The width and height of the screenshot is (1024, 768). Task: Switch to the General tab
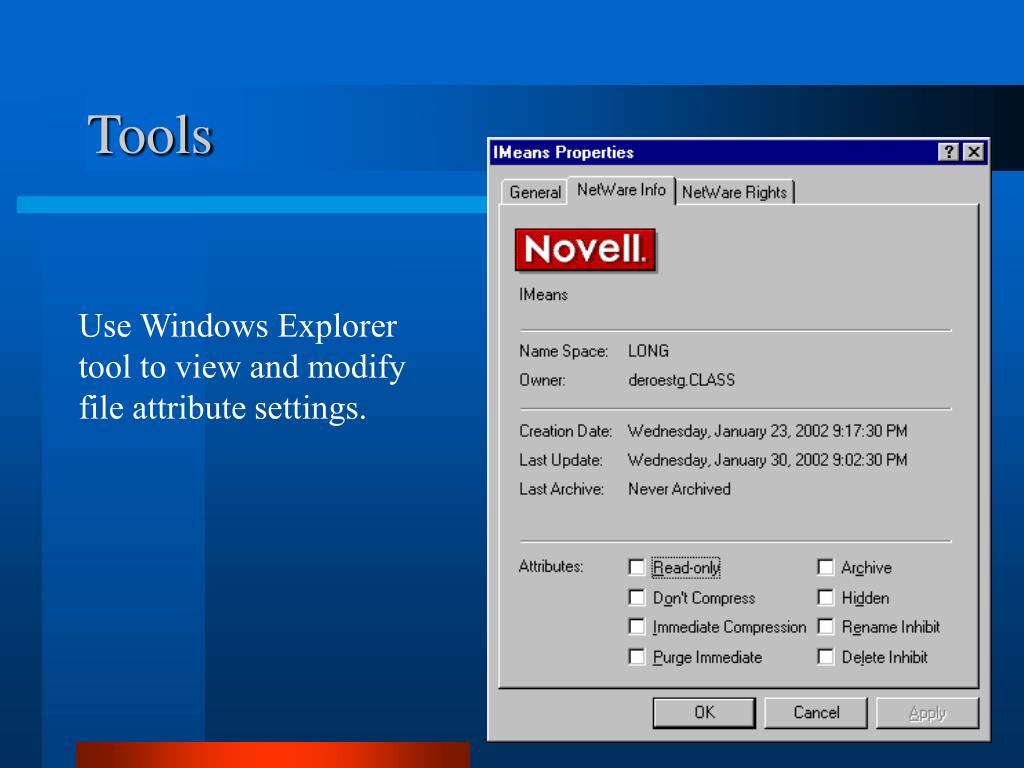click(x=535, y=192)
